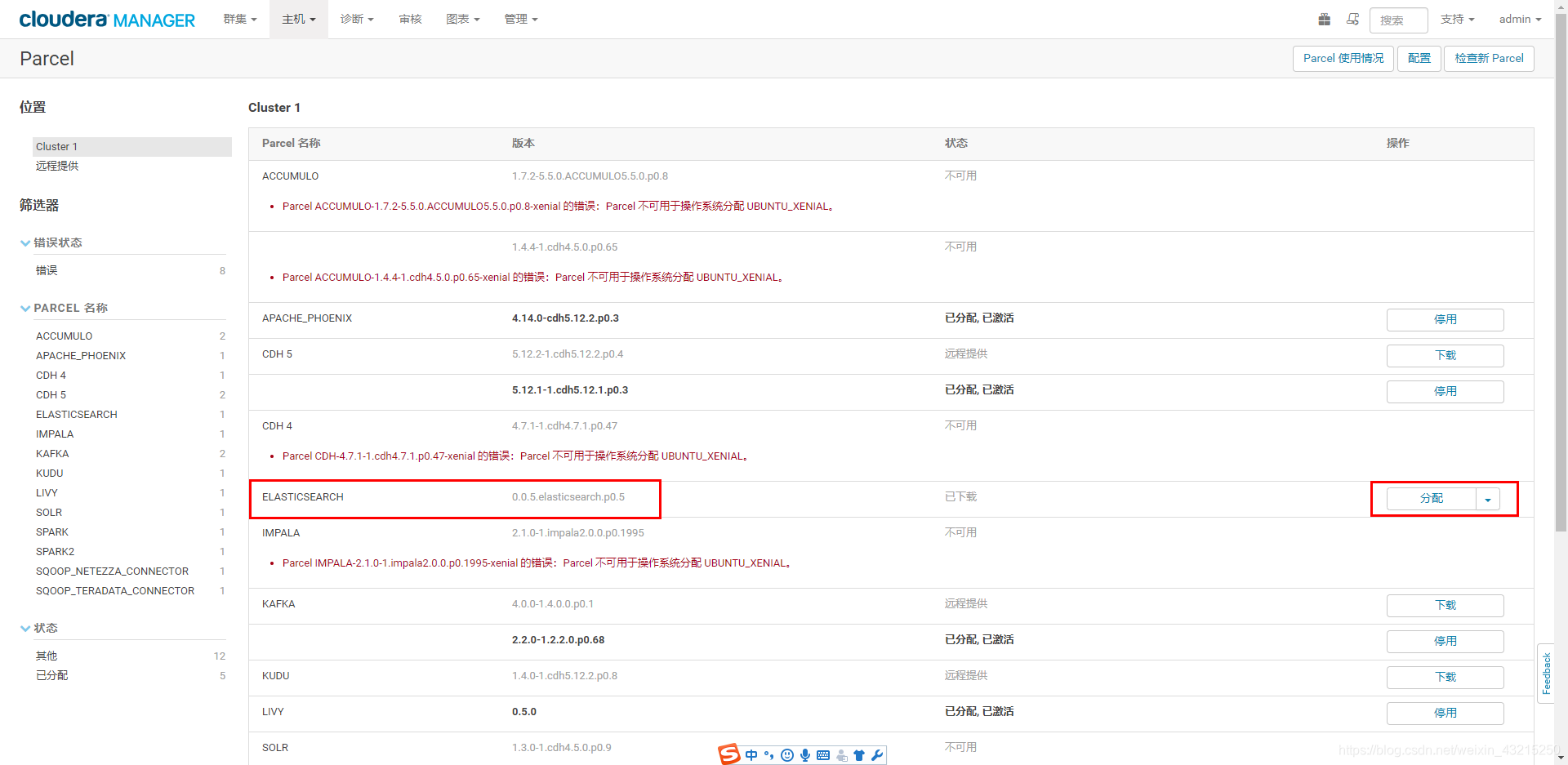Open the IME emoji smiley panel

tap(787, 755)
